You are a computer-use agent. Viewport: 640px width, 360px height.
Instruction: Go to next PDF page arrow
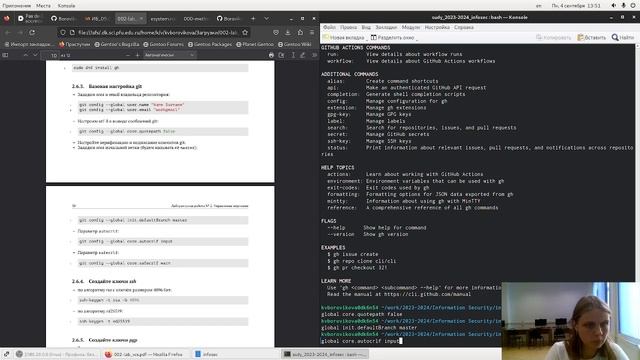click(36, 55)
